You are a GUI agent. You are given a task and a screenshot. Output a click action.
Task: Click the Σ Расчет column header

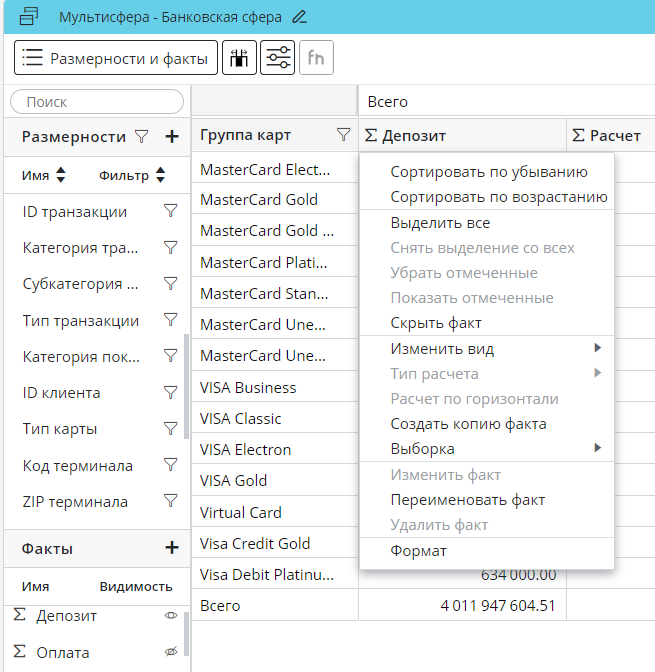click(x=608, y=135)
